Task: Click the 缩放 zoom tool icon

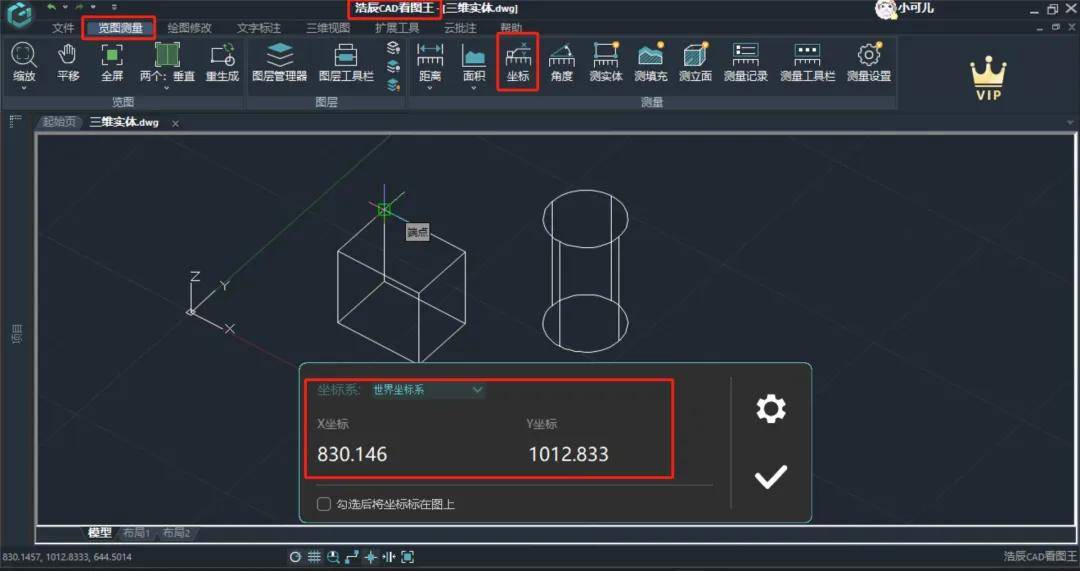Action: [x=24, y=55]
